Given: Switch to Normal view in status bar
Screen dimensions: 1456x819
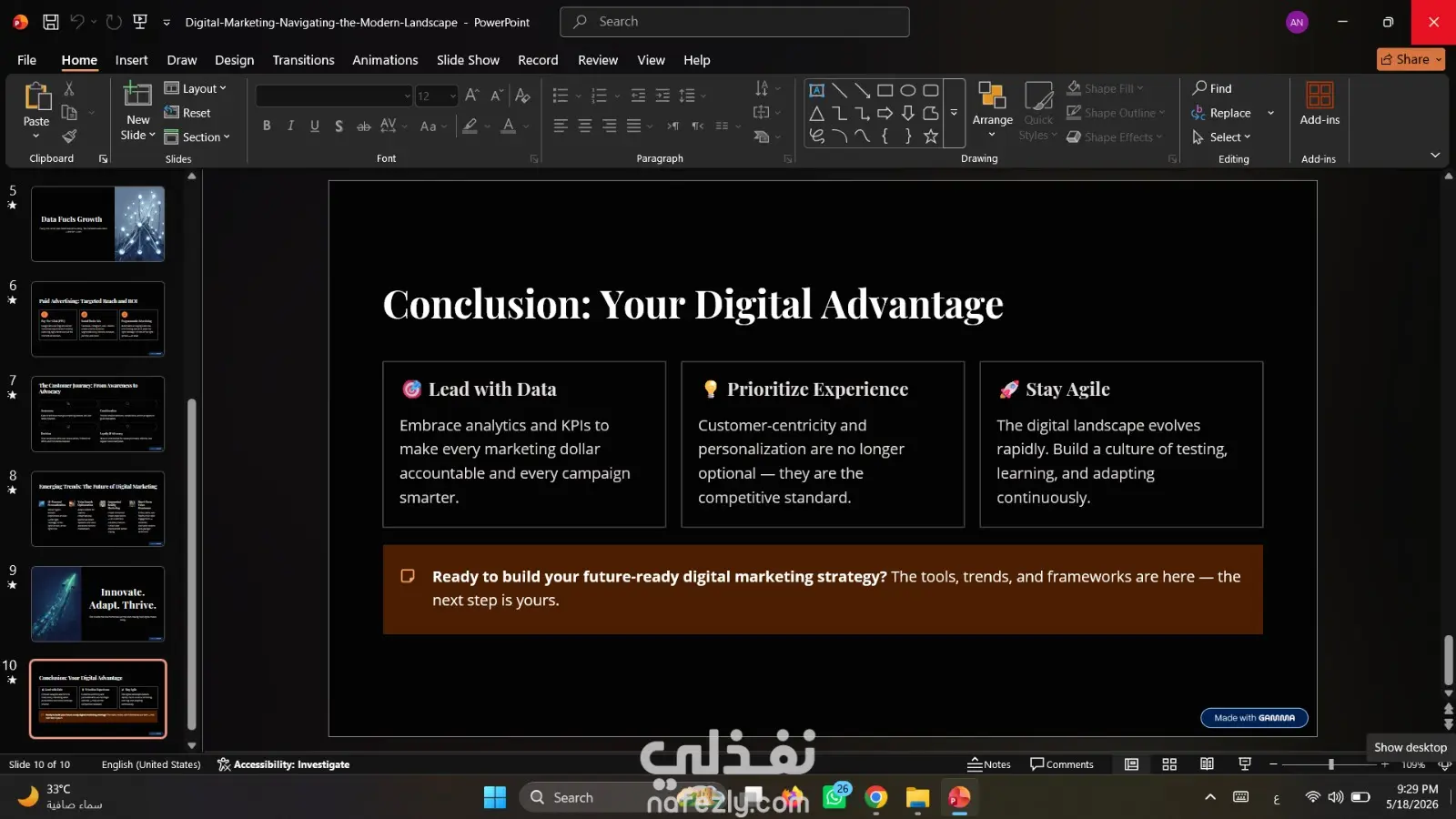Looking at the screenshot, I should coord(1131,764).
